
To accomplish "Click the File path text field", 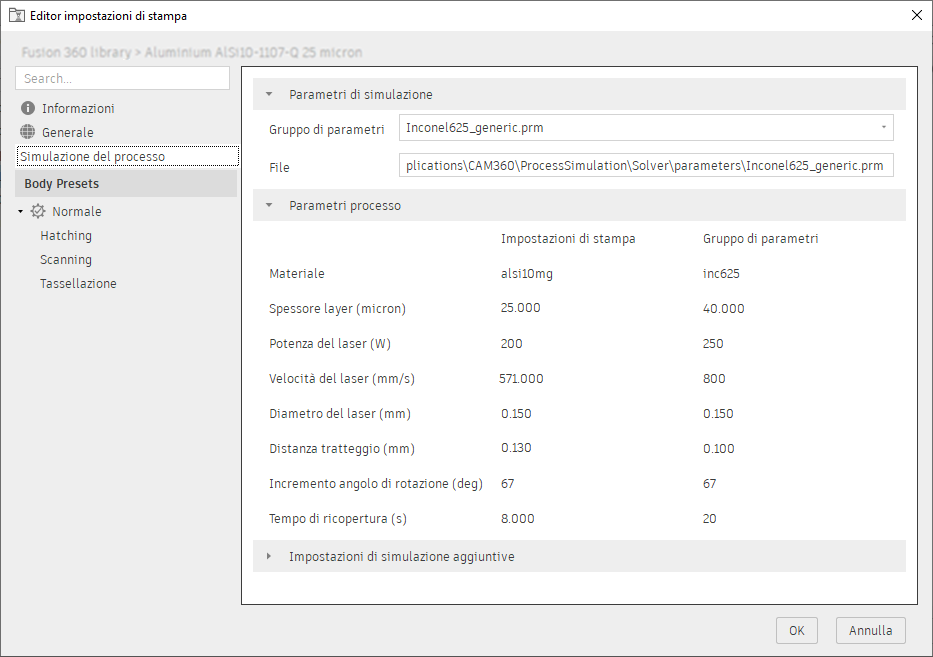I will [x=645, y=166].
